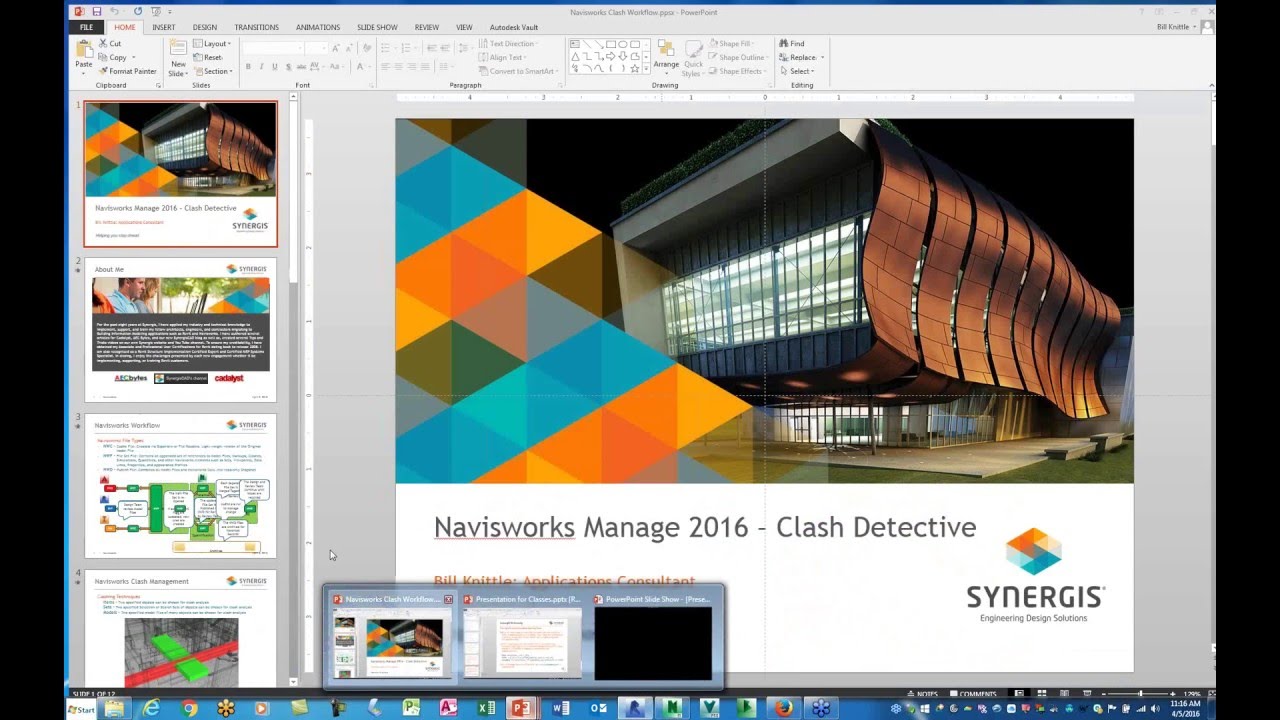This screenshot has height=720, width=1280.
Task: Open Internet Explorer from taskbar
Action: point(152,709)
